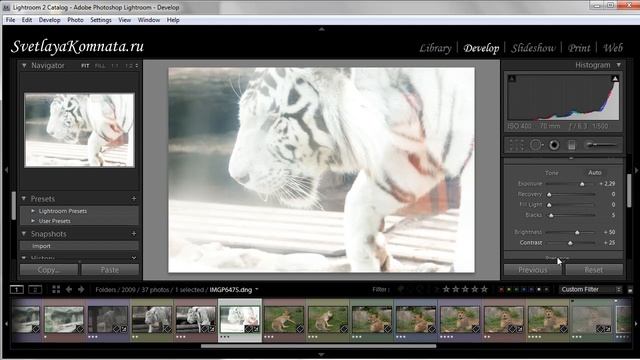Screen dimensions: 640x360
Task: Open the Settings menu
Action: 101,20
